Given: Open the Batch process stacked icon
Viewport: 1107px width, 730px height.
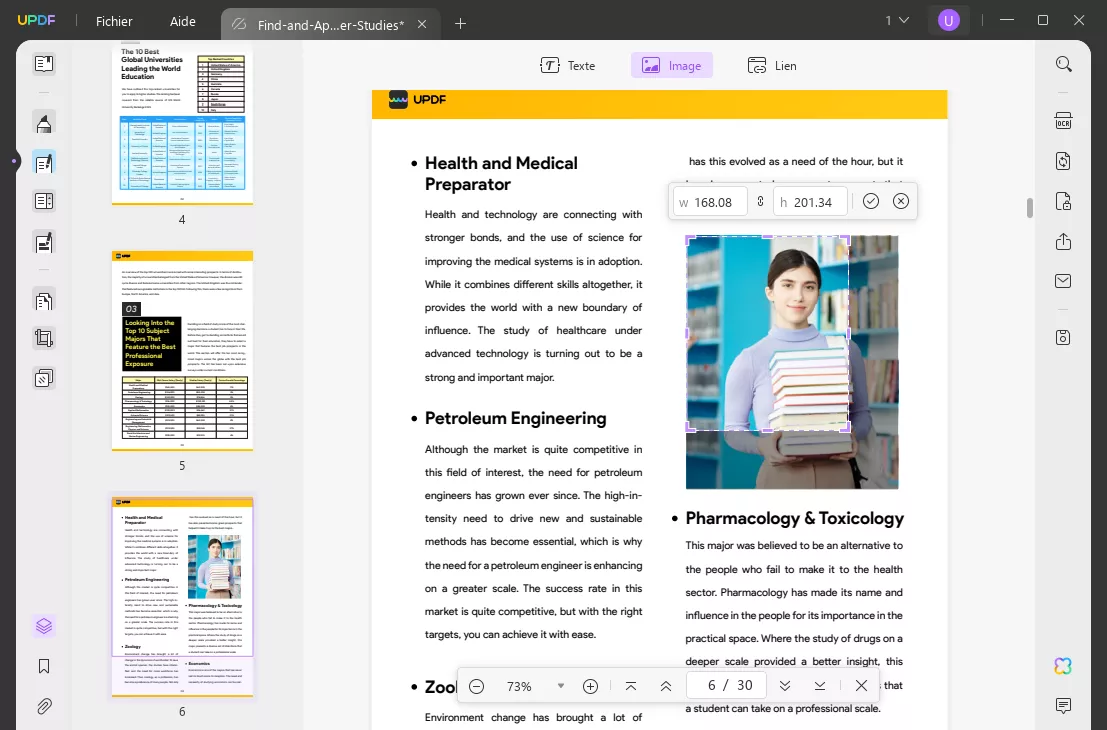Looking at the screenshot, I should click(x=44, y=378).
